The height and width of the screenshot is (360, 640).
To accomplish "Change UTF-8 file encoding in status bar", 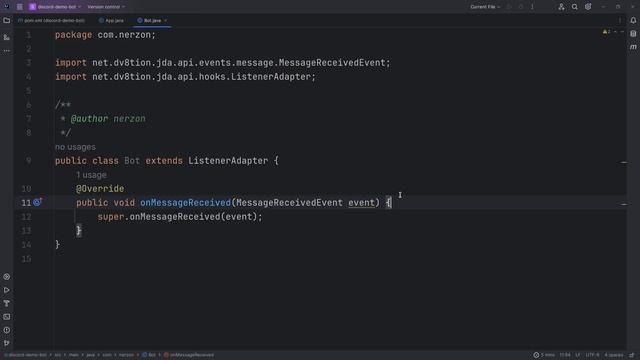I will click(593, 355).
